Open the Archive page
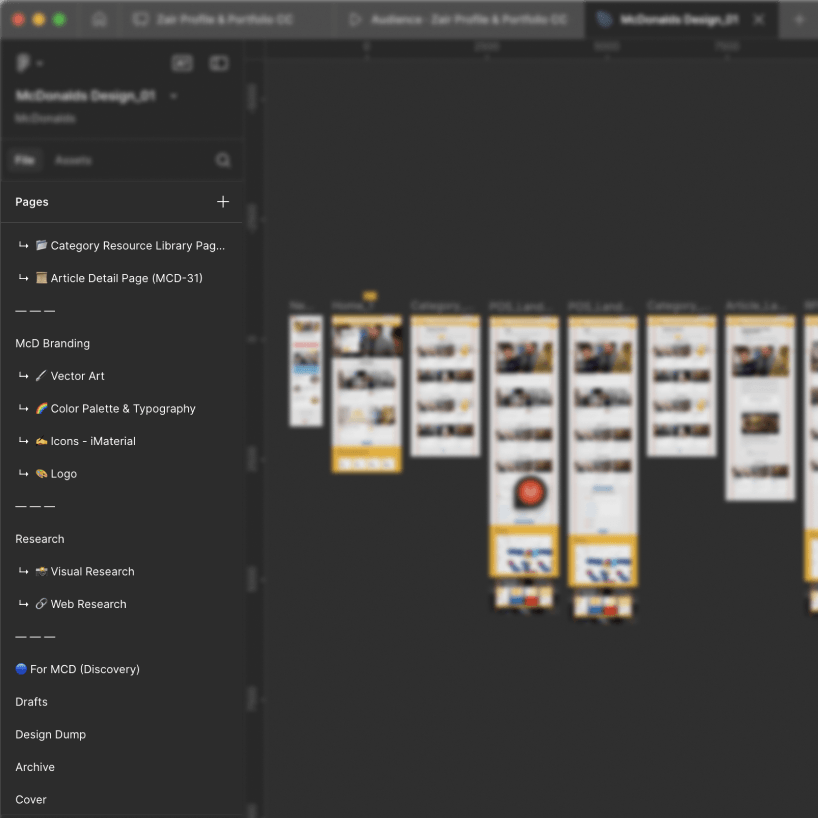 pyautogui.click(x=122, y=767)
